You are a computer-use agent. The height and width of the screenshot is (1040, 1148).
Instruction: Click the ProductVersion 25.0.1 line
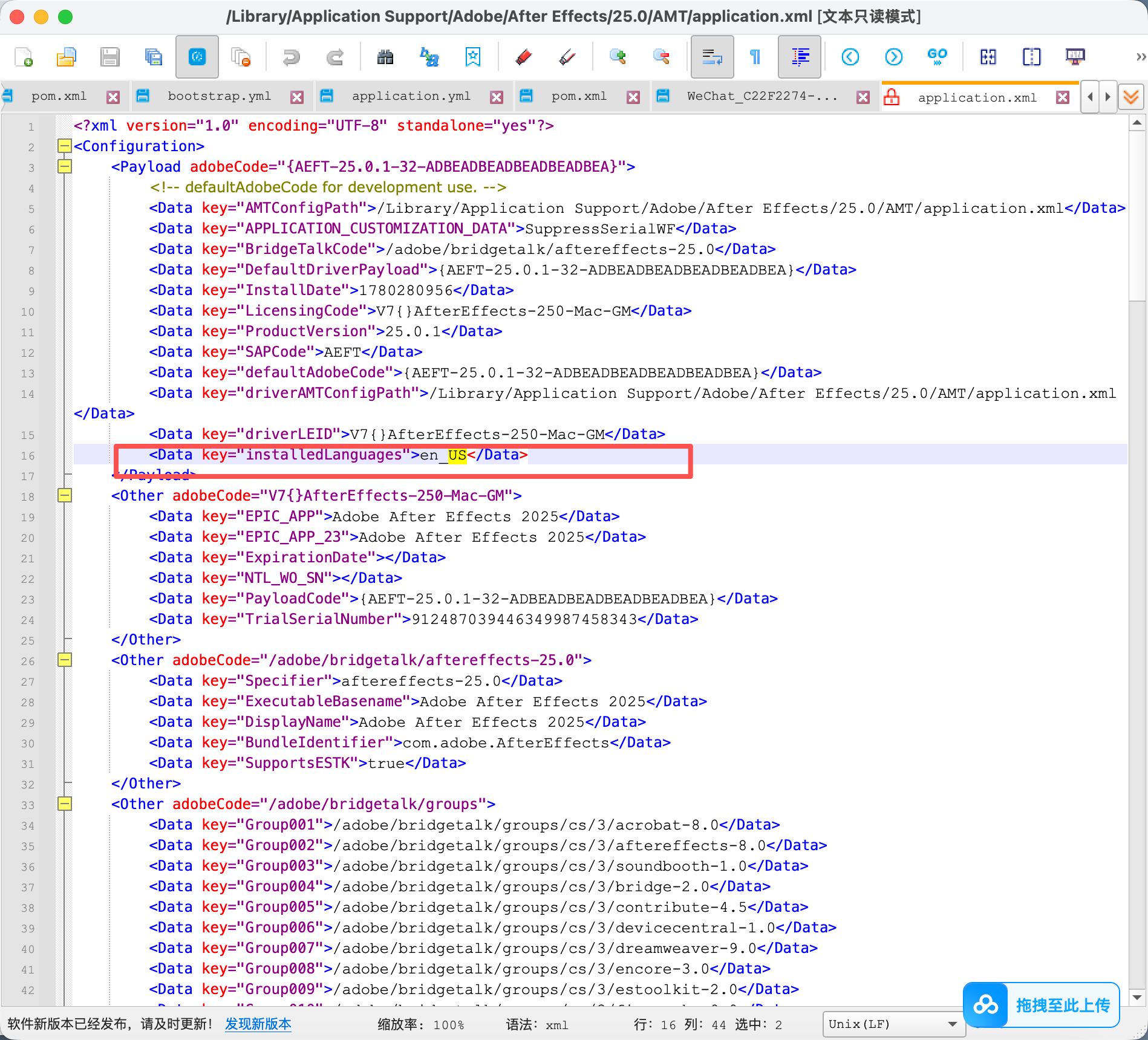pos(325,331)
